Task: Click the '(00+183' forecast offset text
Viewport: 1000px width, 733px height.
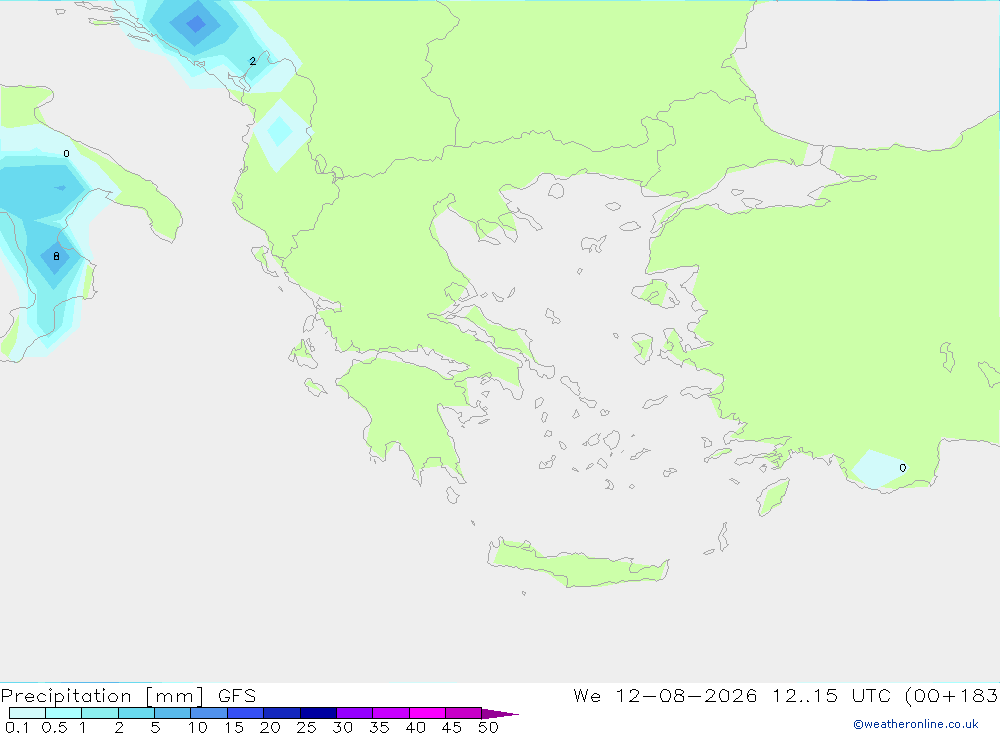Action: coord(952,695)
